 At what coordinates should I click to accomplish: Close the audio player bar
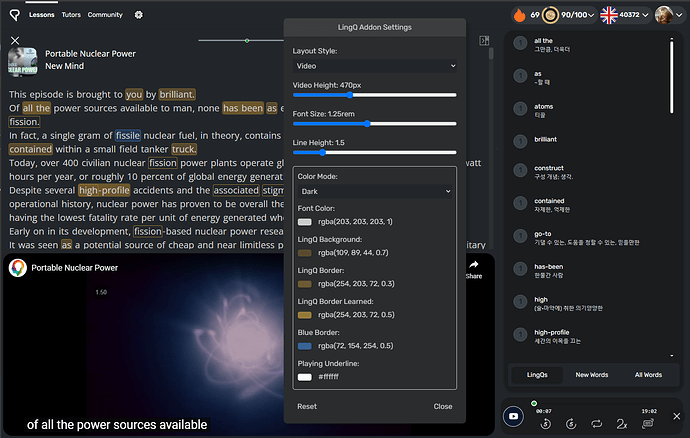[x=677, y=416]
